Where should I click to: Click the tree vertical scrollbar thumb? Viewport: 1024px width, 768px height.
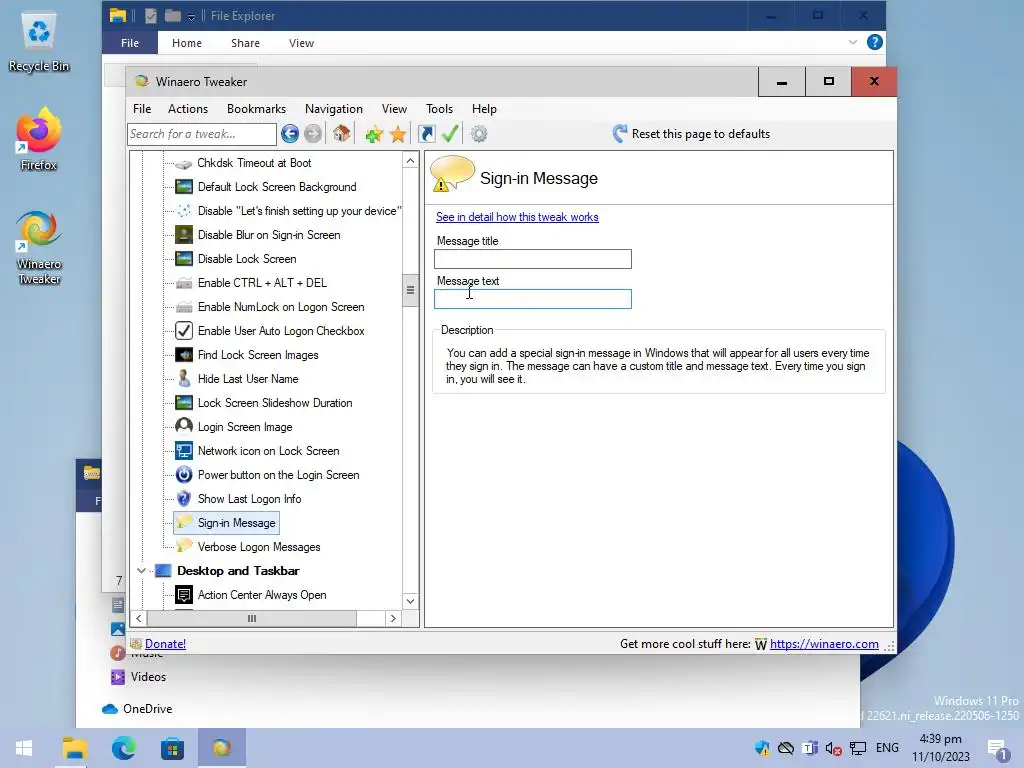click(410, 290)
